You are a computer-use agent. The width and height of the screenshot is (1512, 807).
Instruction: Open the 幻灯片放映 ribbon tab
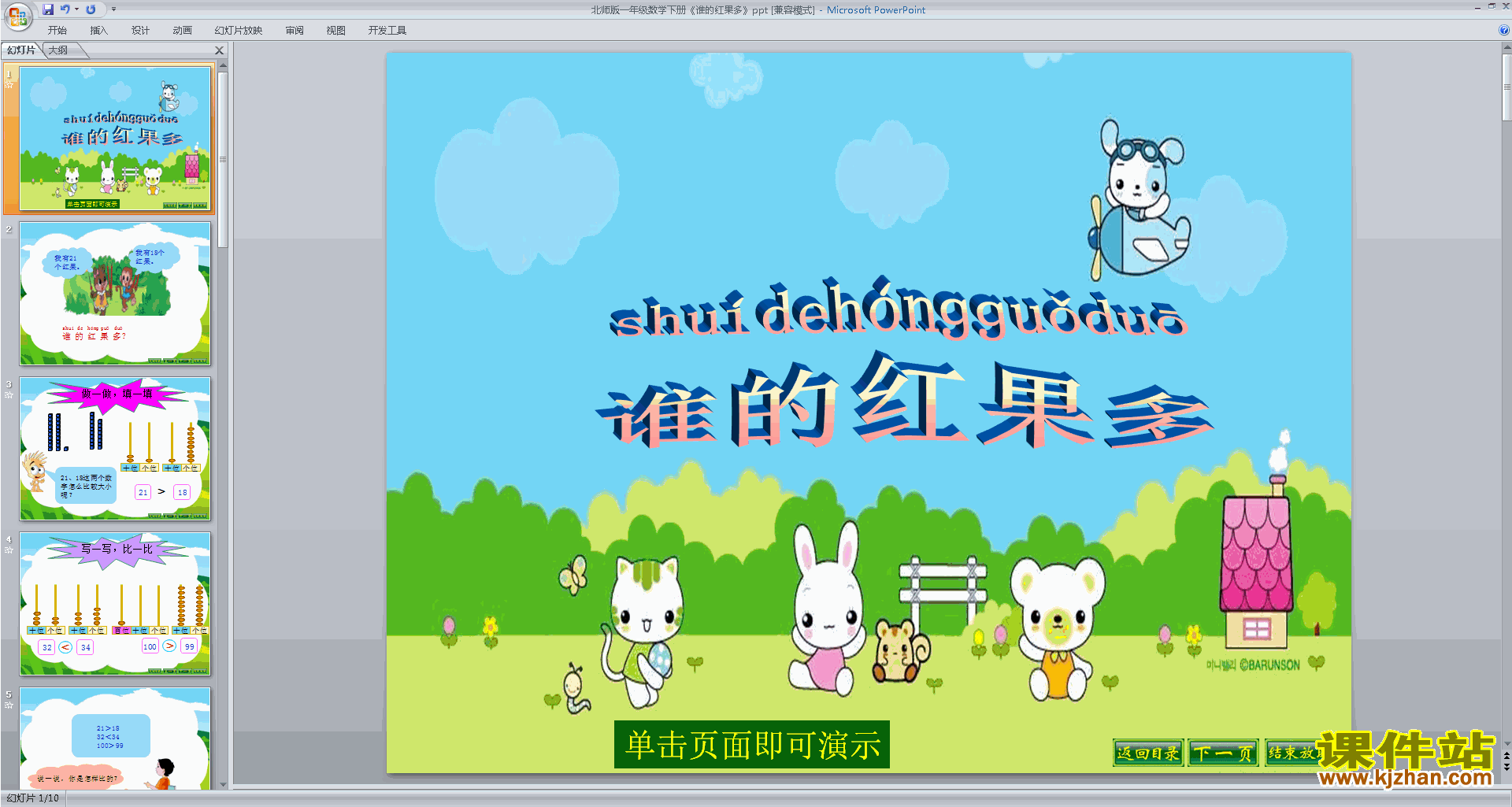click(x=239, y=31)
